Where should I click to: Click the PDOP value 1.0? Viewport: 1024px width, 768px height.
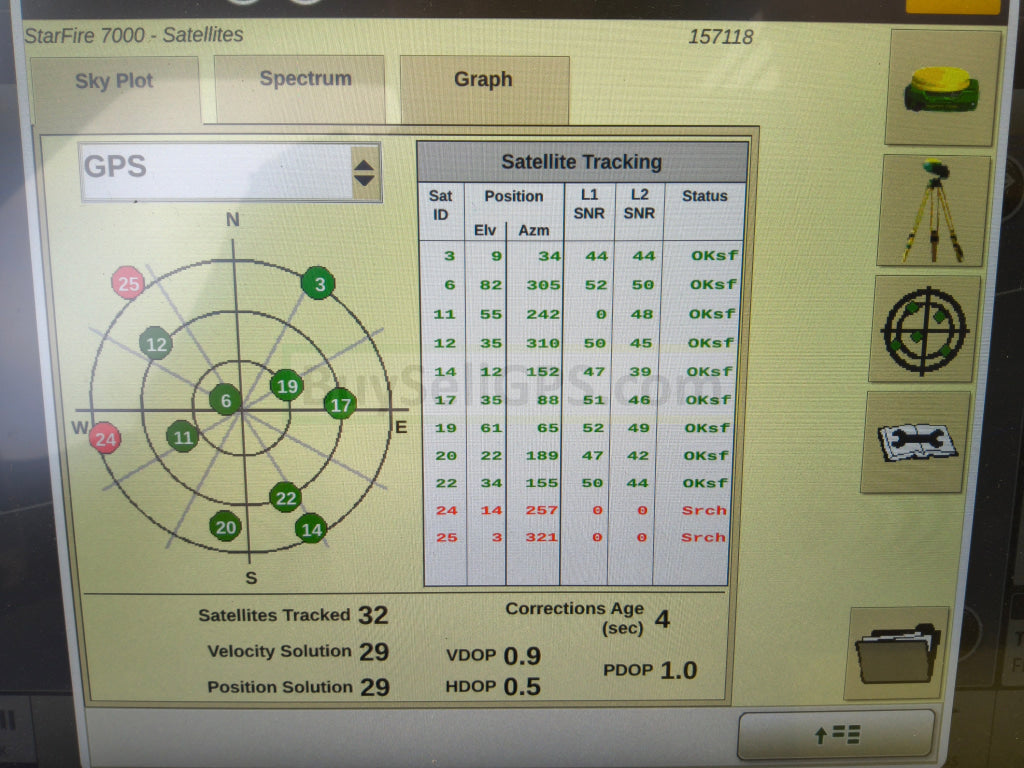[679, 670]
